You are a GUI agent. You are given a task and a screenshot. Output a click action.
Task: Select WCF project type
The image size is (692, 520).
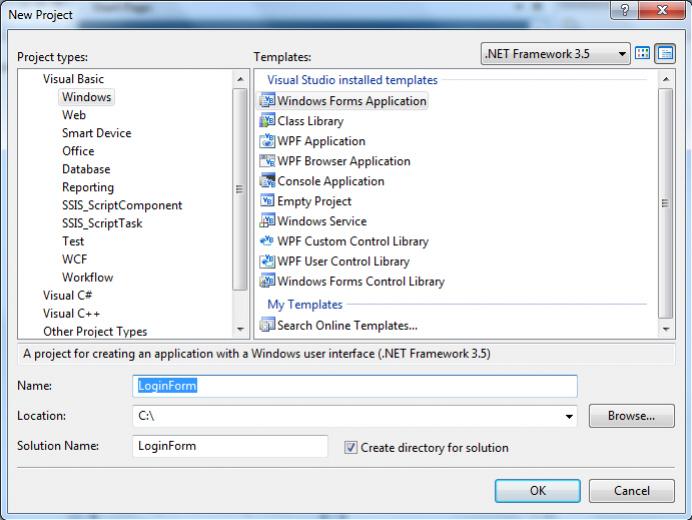pos(75,259)
